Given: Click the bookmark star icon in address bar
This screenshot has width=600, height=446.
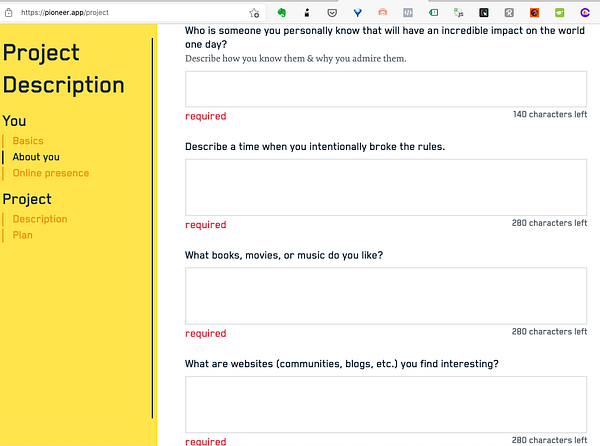Looking at the screenshot, I should click(254, 13).
